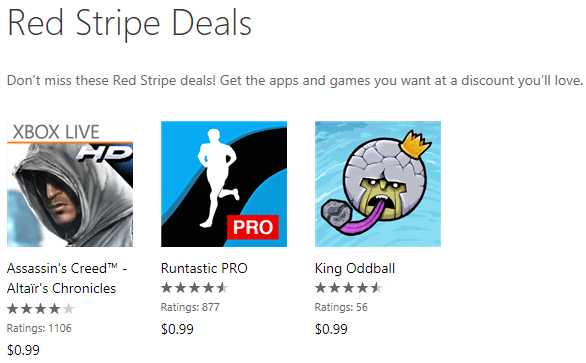This screenshot has height=363, width=586.
Task: Click the Ratings: 56 text
Action: (x=341, y=307)
